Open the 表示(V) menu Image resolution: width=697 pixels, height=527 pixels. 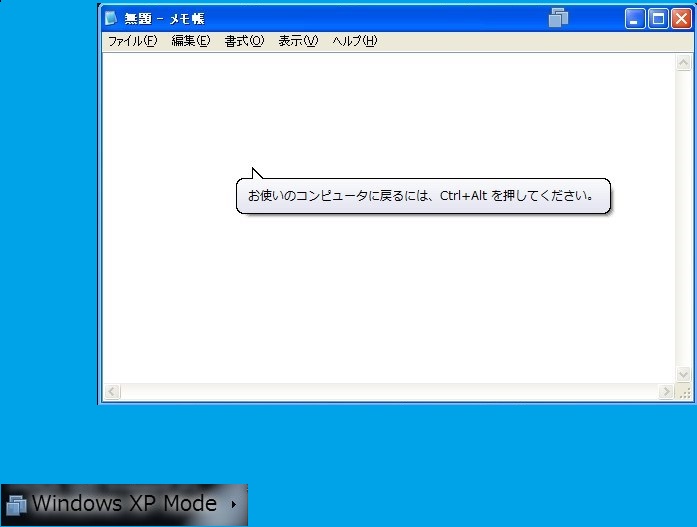coord(298,41)
